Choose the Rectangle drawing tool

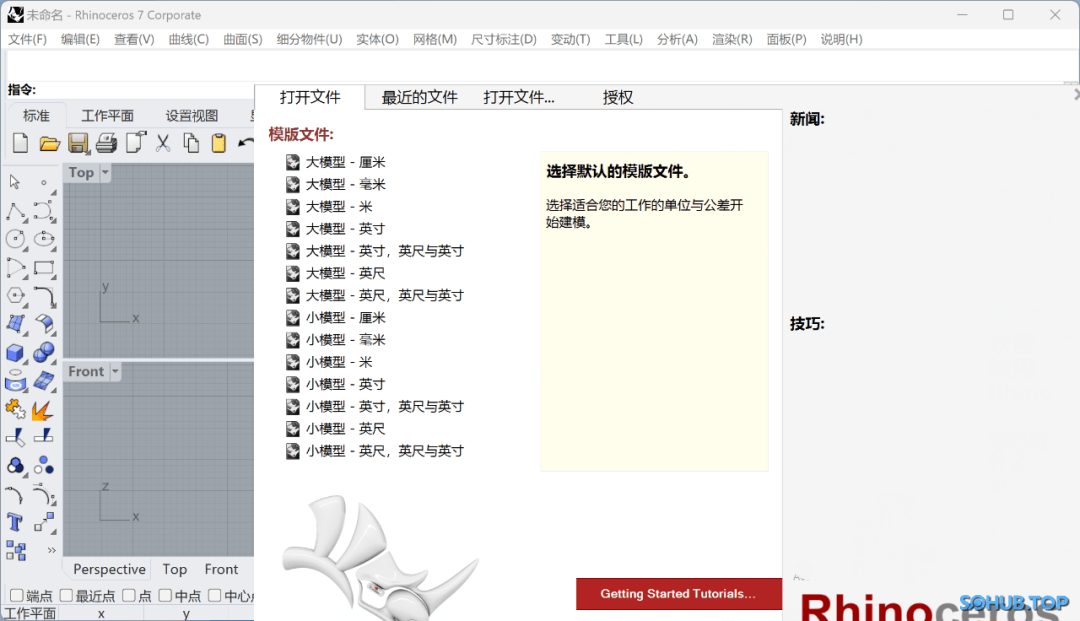tap(44, 267)
